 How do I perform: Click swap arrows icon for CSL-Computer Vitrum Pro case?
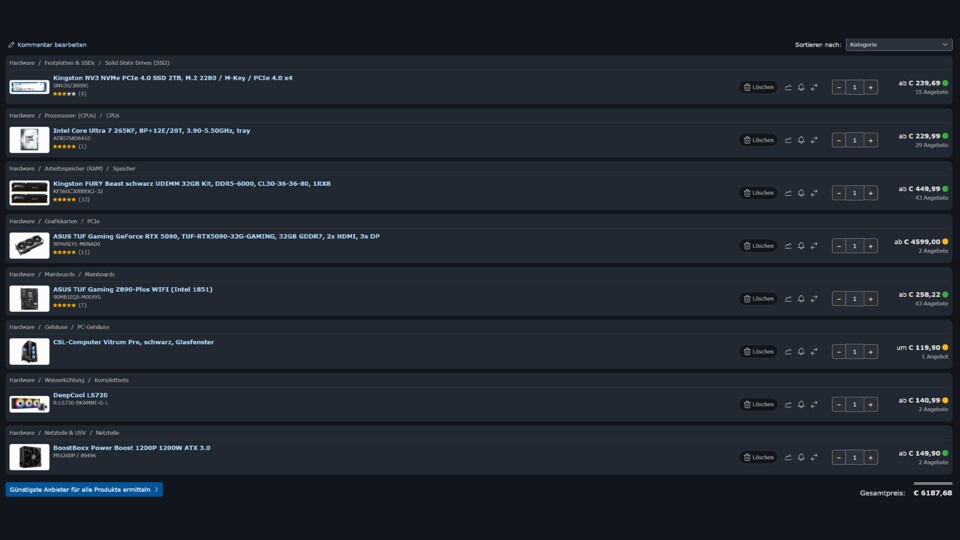coord(814,351)
